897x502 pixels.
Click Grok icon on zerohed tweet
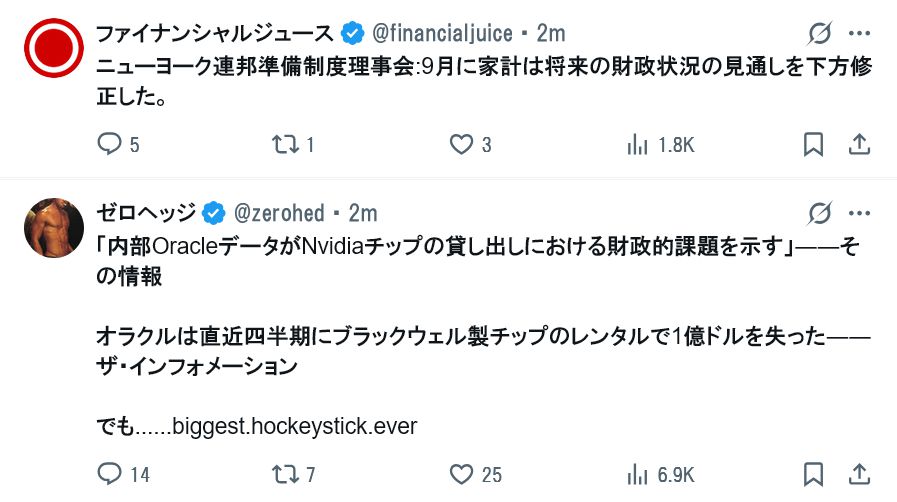[819, 213]
